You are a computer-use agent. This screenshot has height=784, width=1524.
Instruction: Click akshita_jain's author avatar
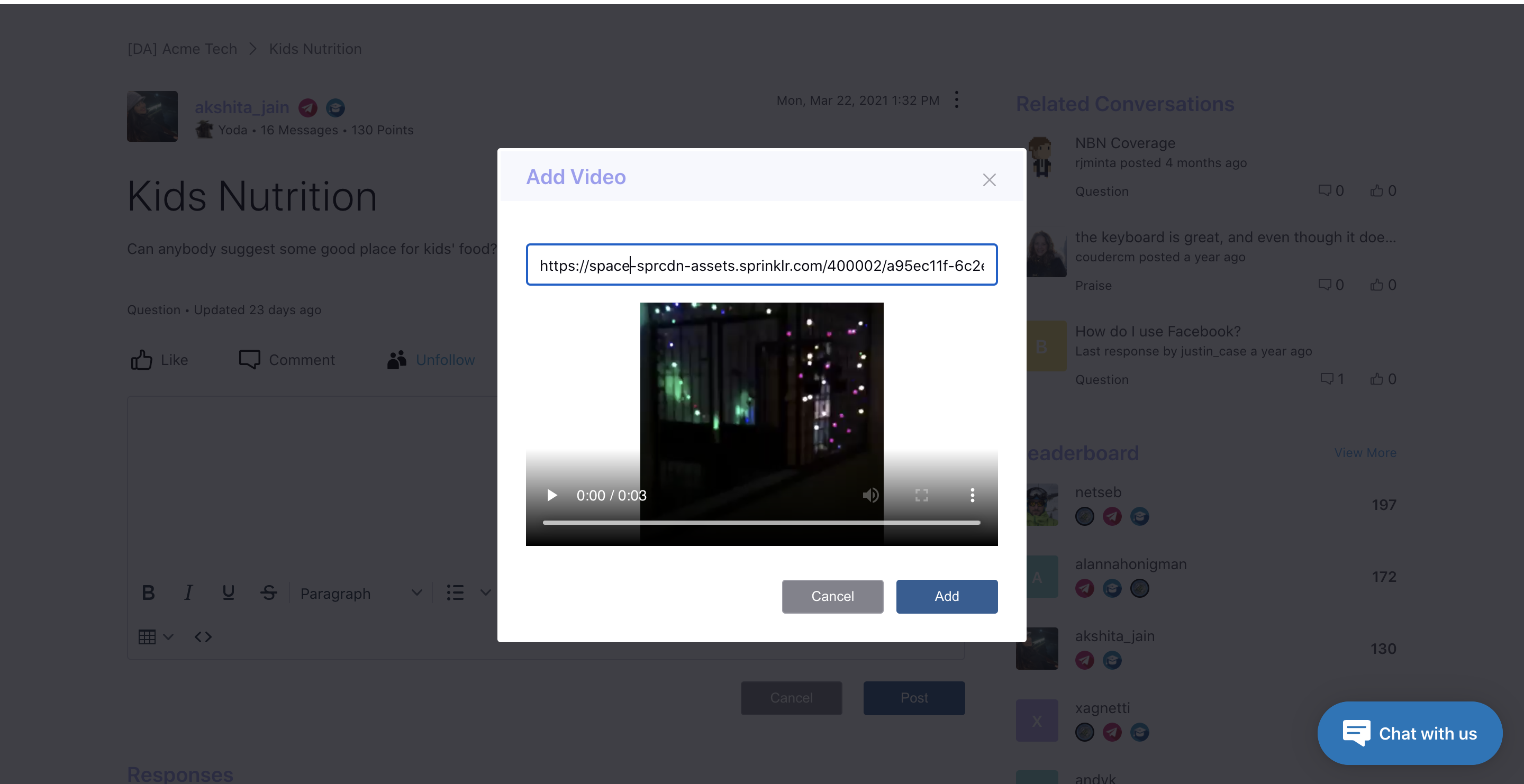[152, 116]
